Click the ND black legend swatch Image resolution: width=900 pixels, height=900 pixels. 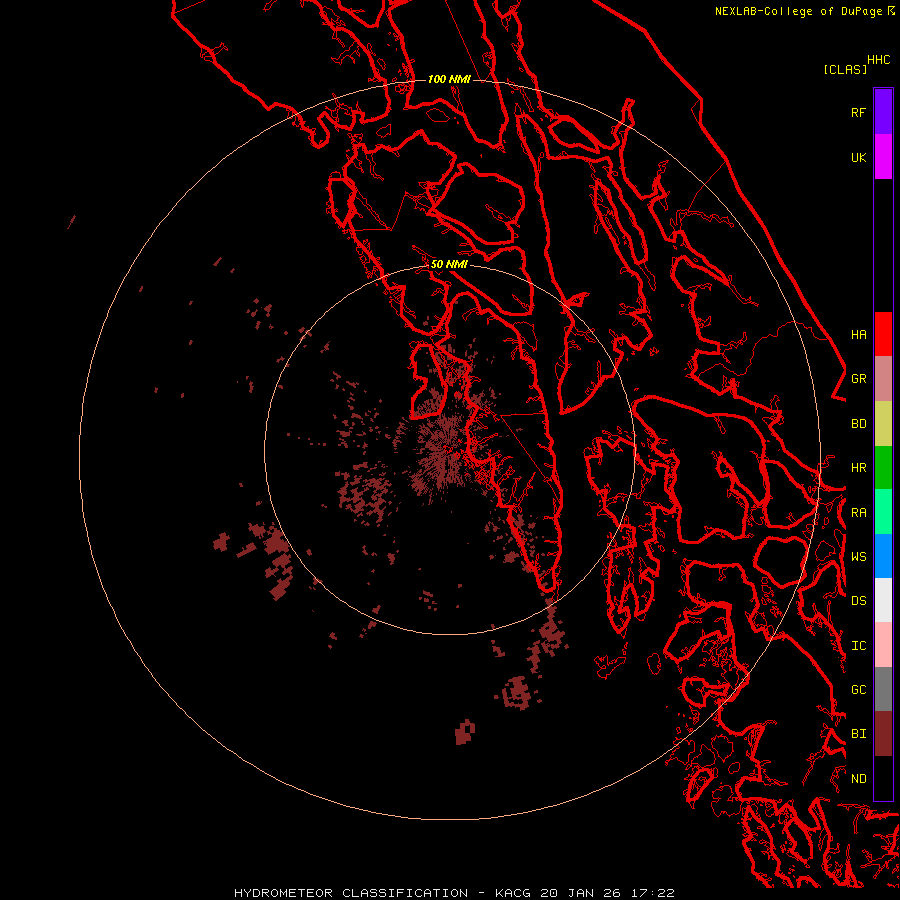(883, 778)
